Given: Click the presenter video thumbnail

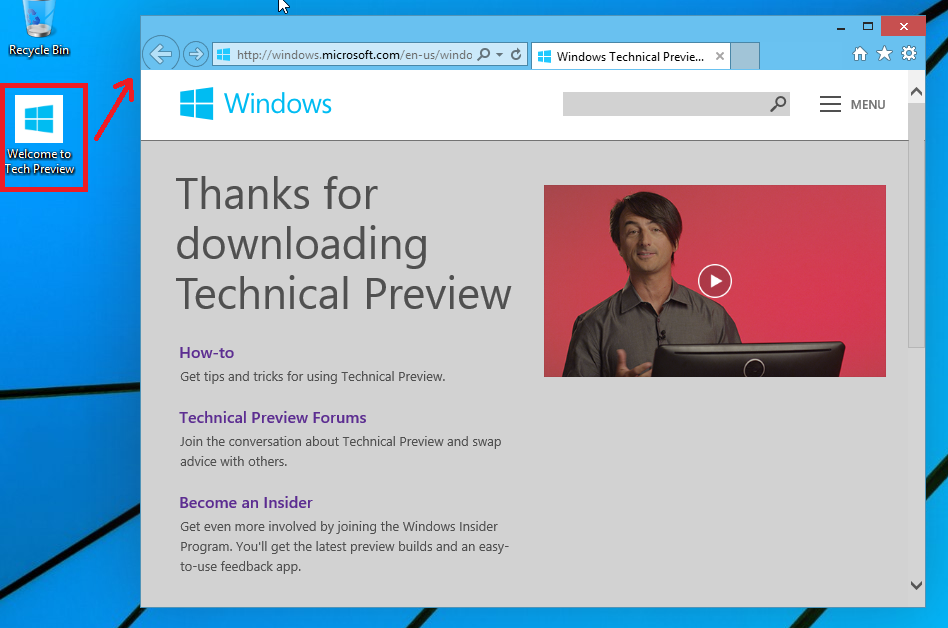Looking at the screenshot, I should point(715,281).
